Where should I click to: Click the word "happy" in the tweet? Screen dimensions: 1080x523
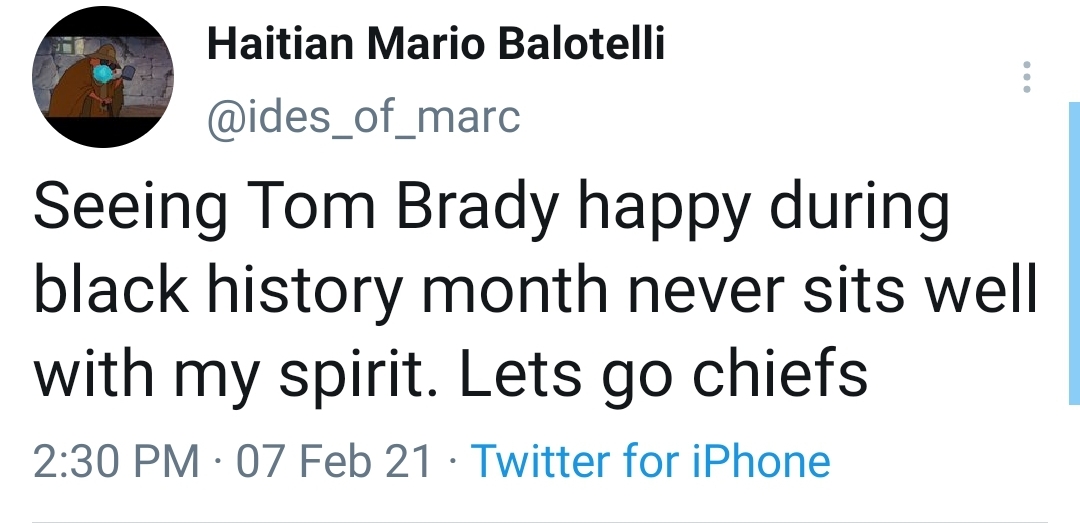[660, 210]
